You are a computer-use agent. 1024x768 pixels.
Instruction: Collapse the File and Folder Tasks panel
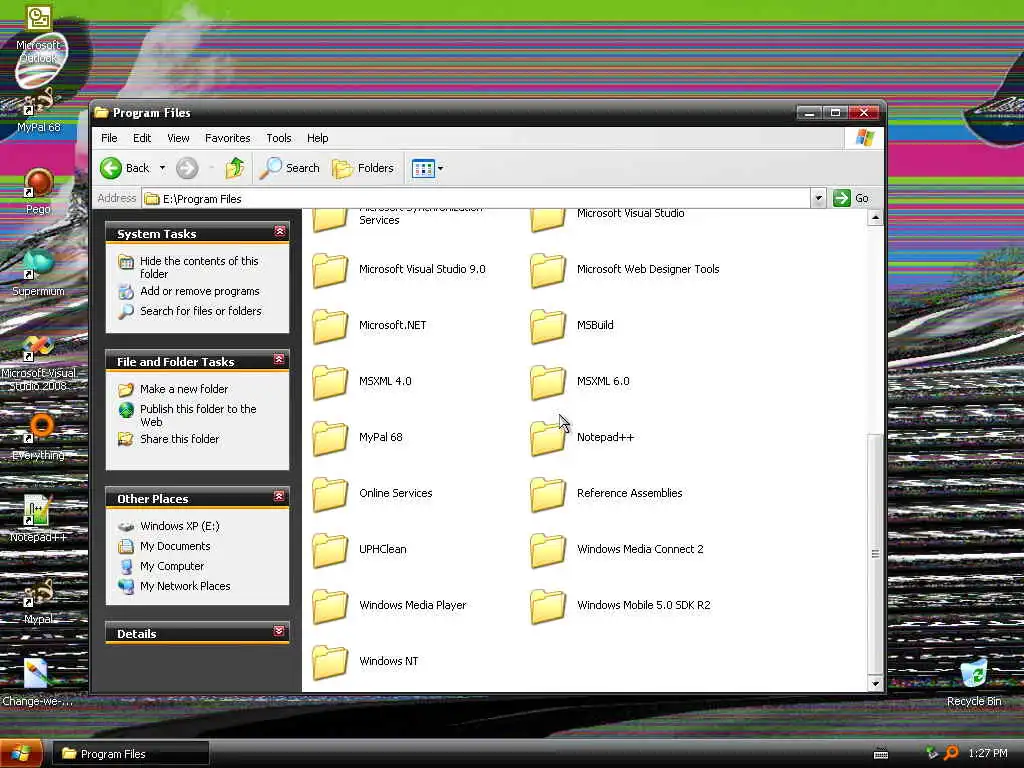(279, 360)
